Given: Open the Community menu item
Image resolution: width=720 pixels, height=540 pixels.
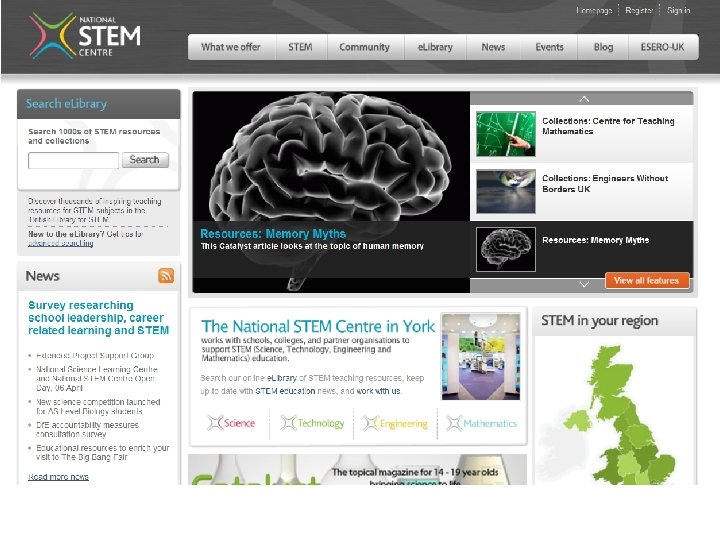Looking at the screenshot, I should pyautogui.click(x=365, y=47).
